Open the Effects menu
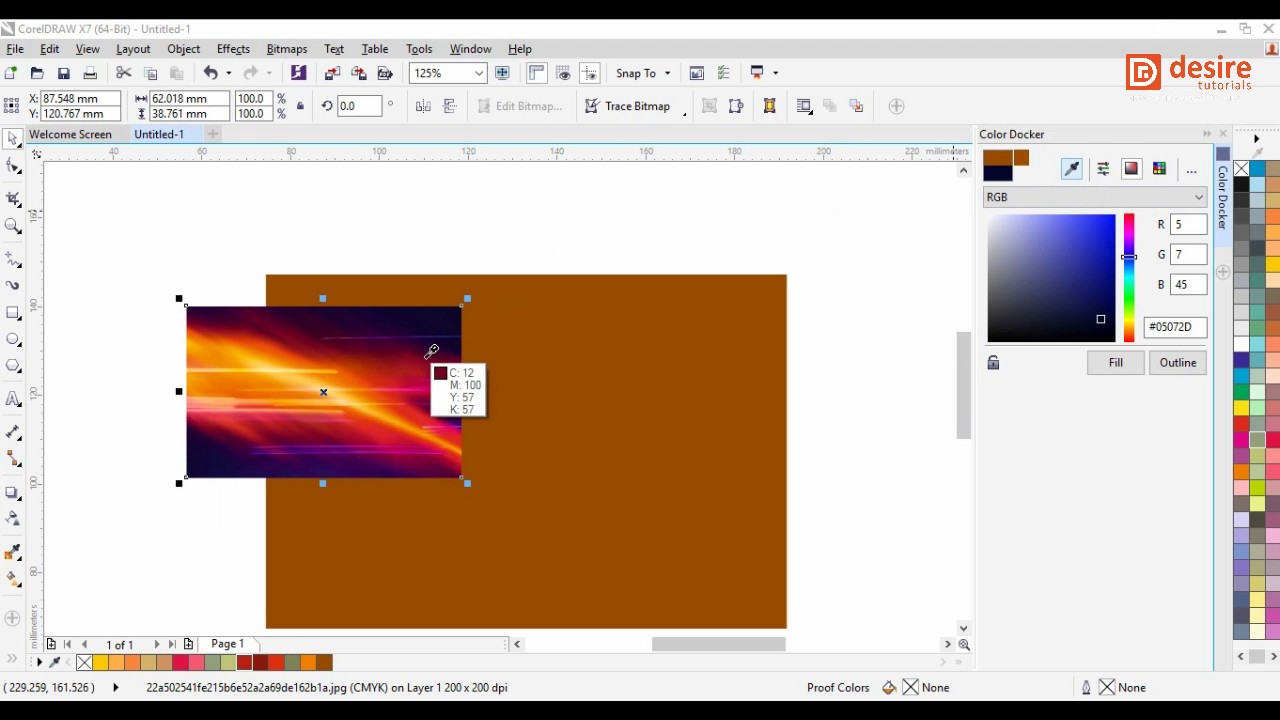Screen dimensions: 1280x720 click(x=233, y=49)
